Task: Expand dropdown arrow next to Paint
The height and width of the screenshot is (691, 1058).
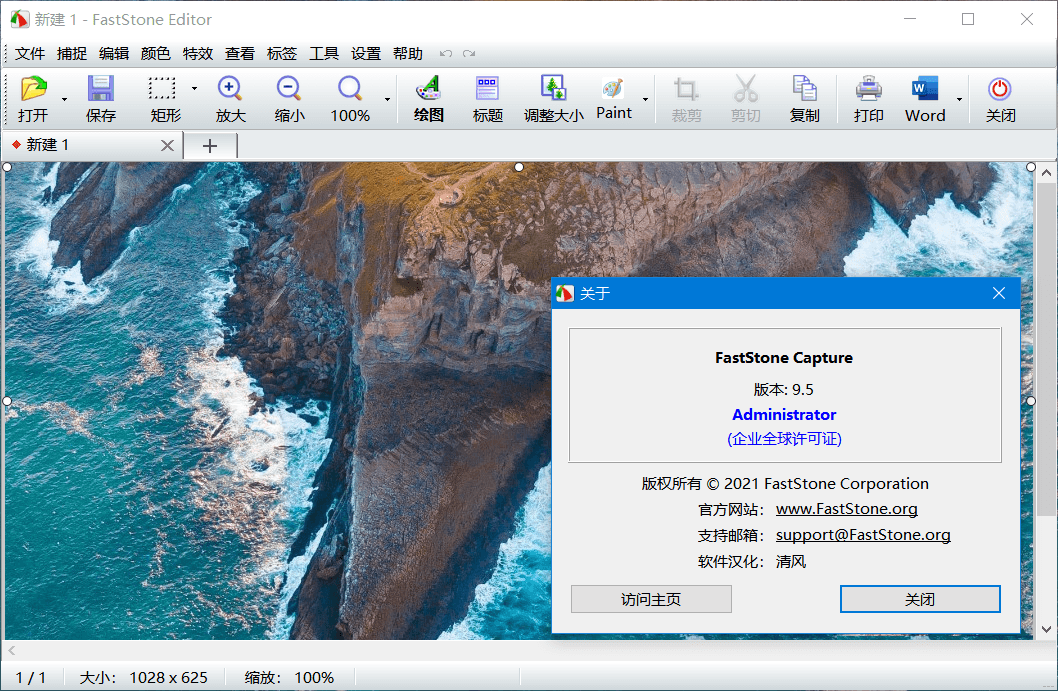Action: [645, 99]
